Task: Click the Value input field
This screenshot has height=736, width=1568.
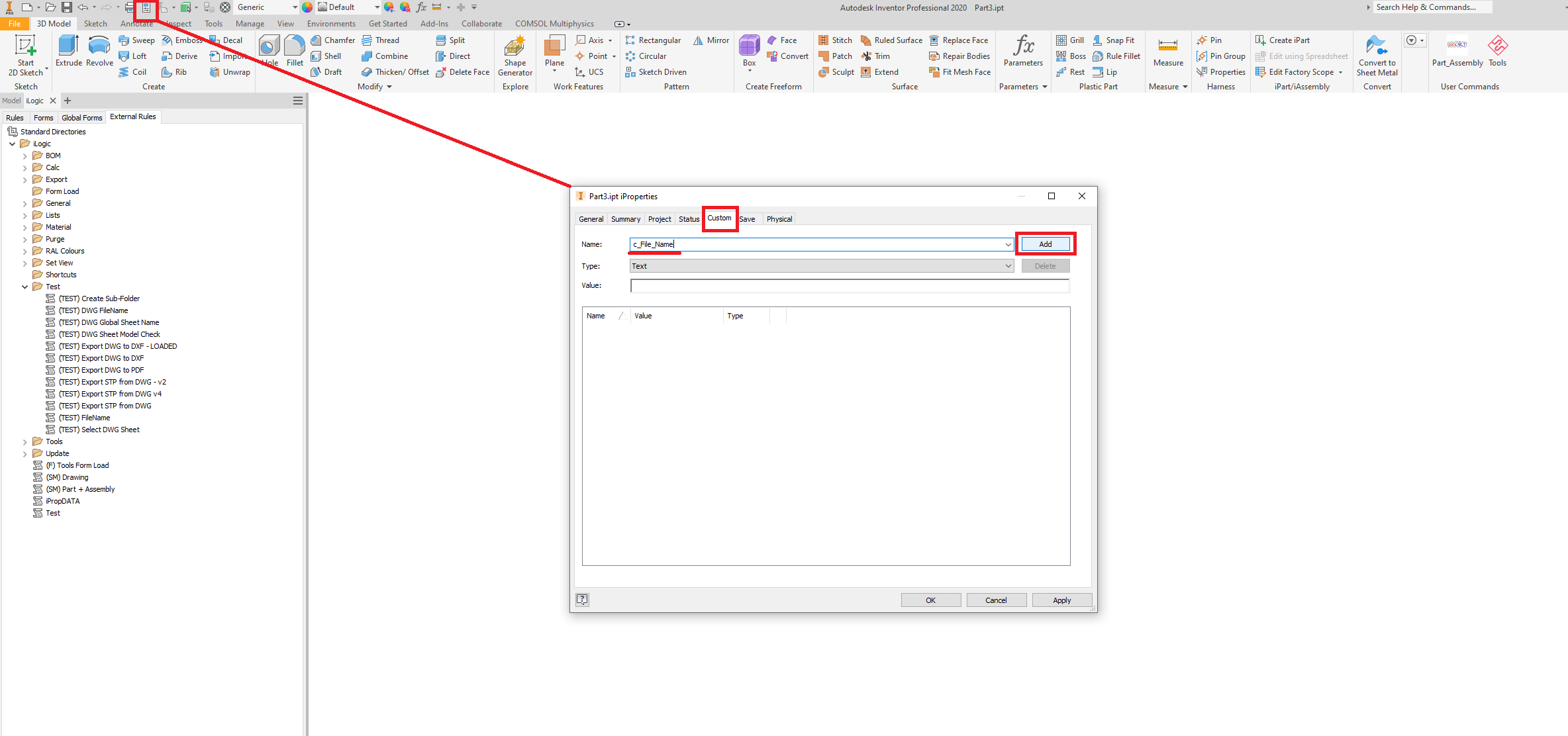Action: [x=849, y=286]
